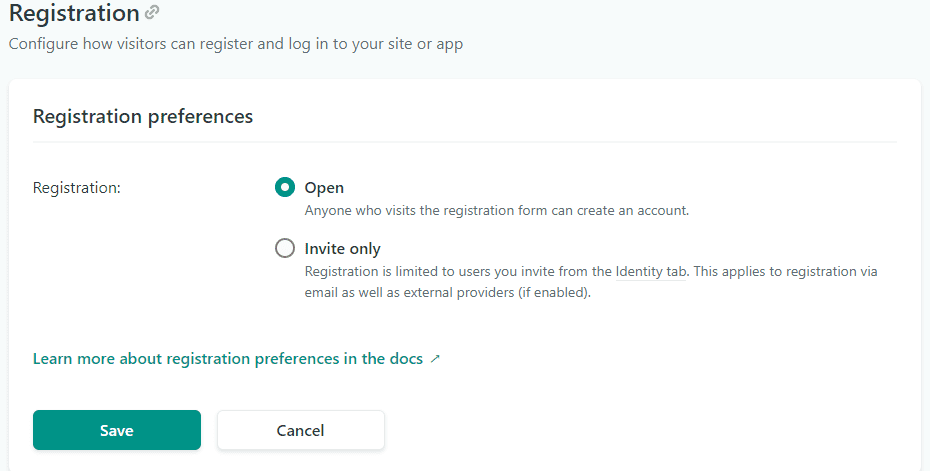Select the Open registration radio button
Viewport: 930px width, 471px height.
pos(285,187)
